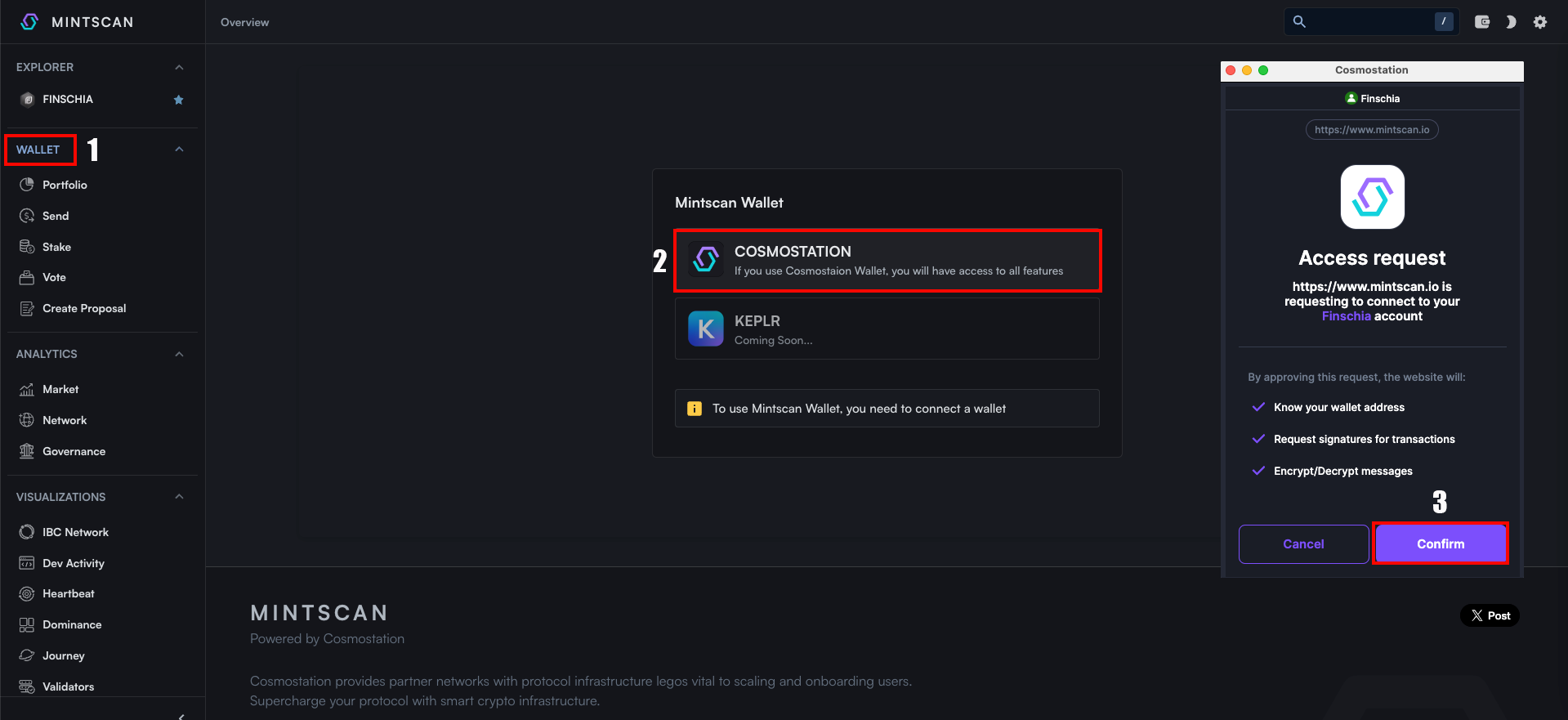Viewport: 1568px width, 720px height.
Task: Click the Overview header label
Action: tap(244, 22)
